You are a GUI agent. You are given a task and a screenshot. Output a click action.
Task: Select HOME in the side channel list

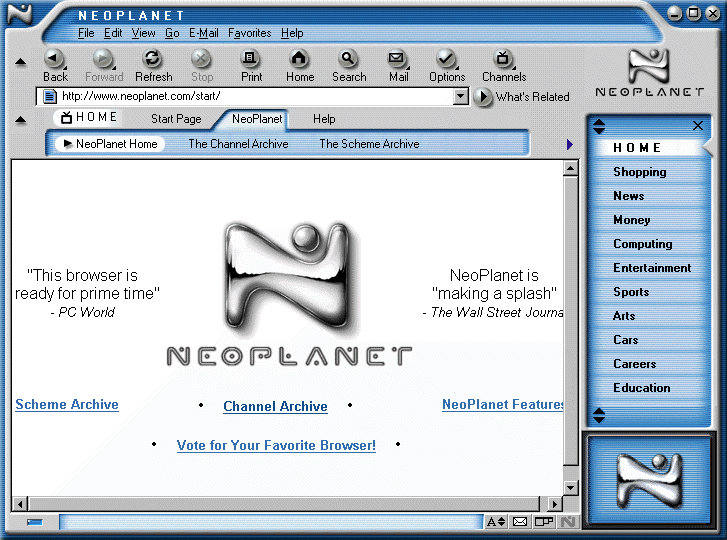[637, 147]
